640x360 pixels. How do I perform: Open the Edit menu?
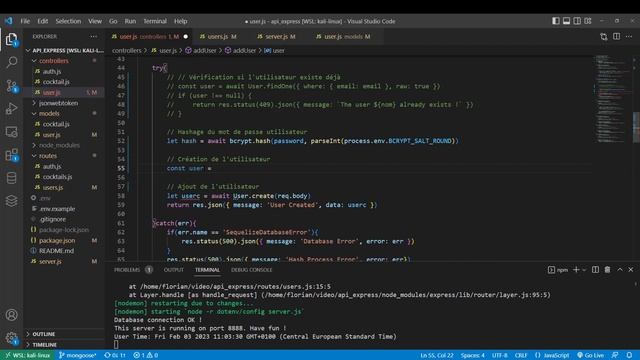click(42, 21)
